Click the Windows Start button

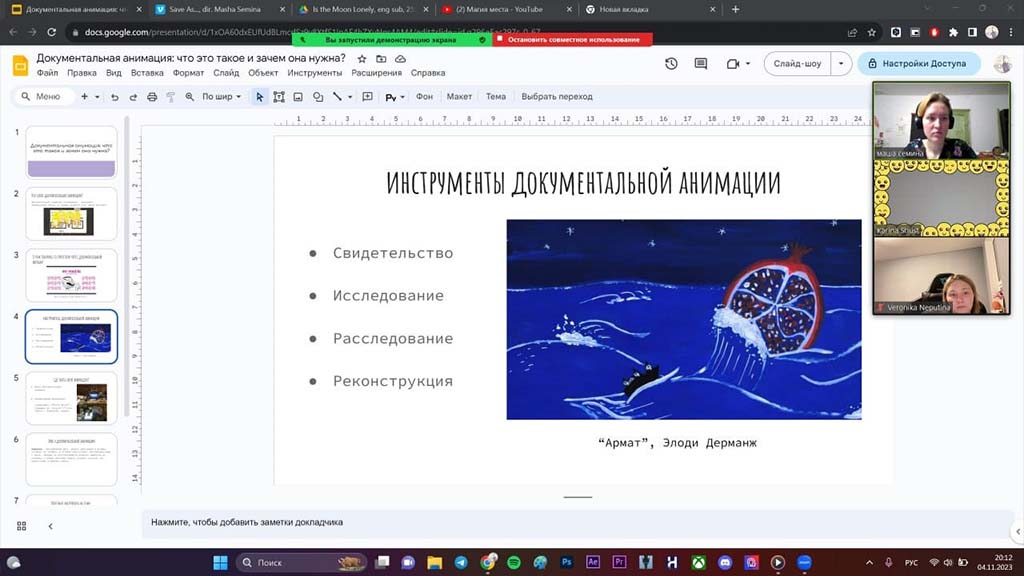[x=221, y=562]
